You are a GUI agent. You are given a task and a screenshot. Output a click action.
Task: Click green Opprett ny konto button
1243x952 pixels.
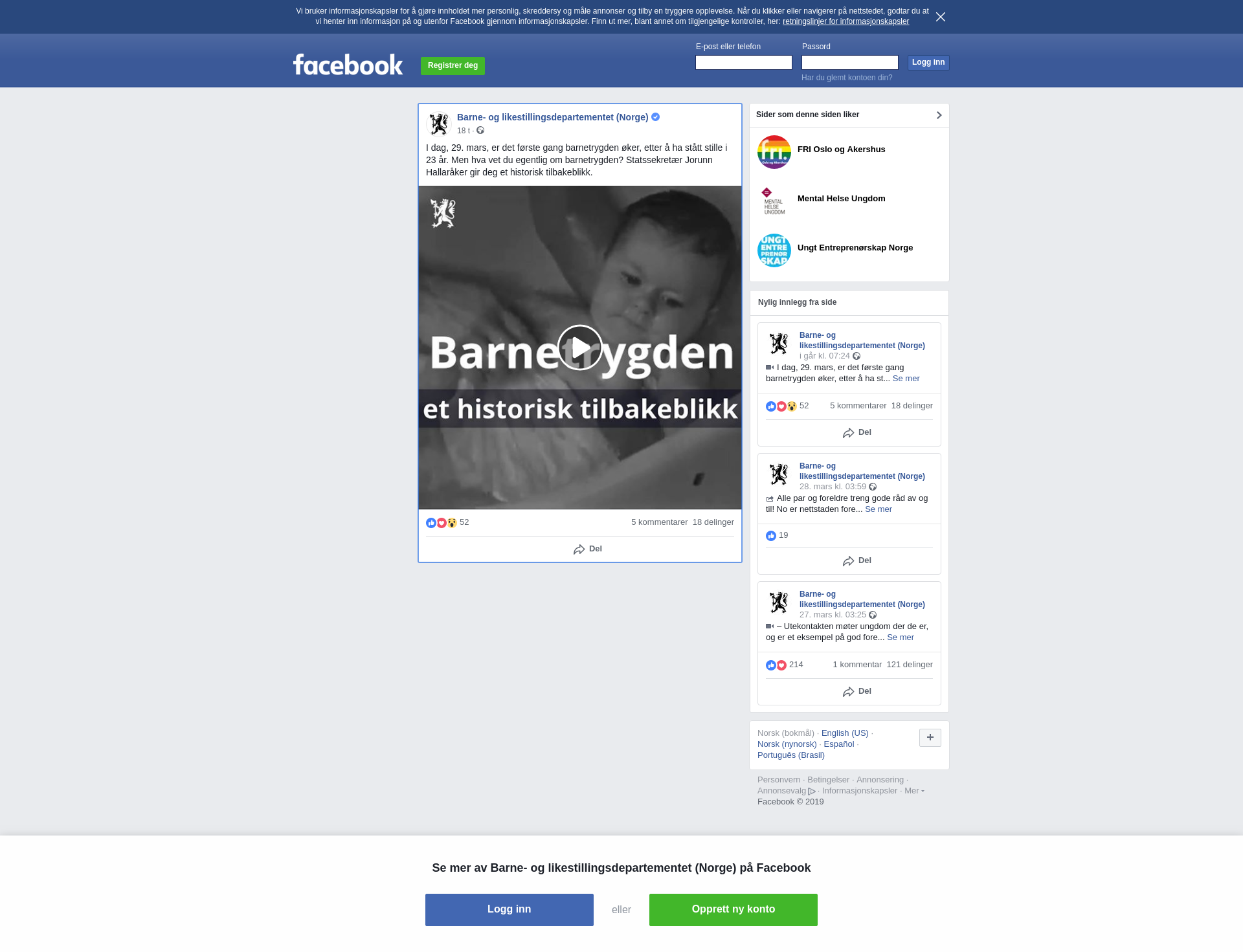(733, 910)
